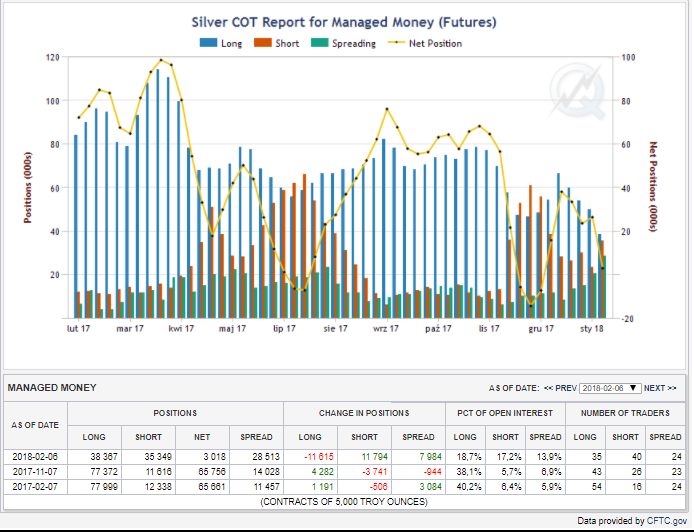Go to the previous report date with PREV

click(x=560, y=388)
